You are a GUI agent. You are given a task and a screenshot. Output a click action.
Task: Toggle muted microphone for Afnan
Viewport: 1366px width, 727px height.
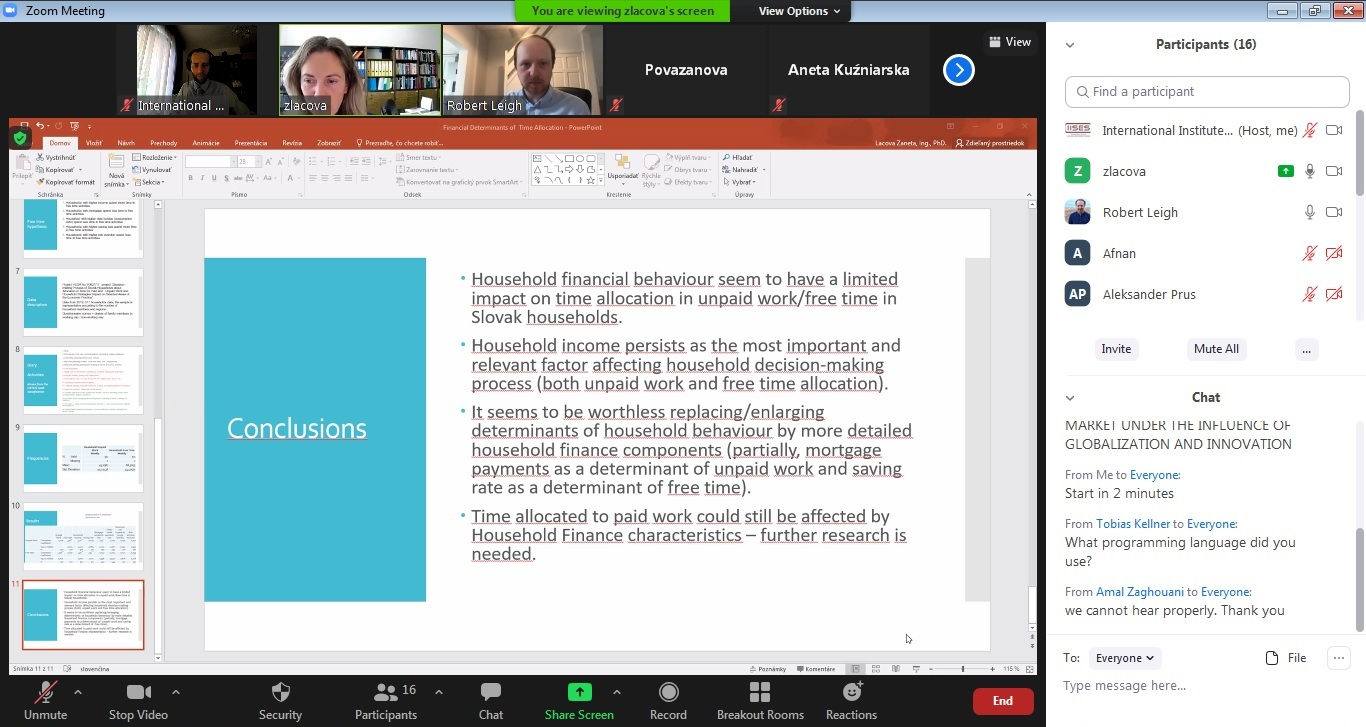1309,253
